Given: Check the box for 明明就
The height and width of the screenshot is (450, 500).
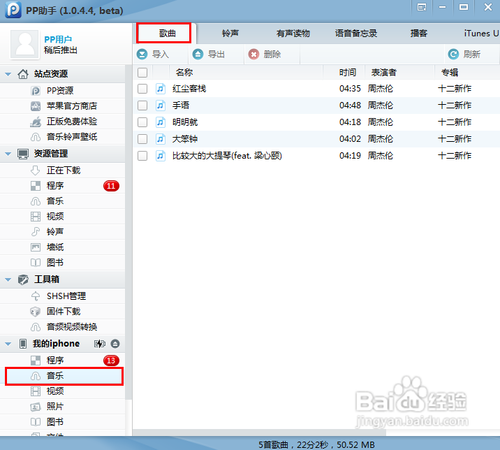Looking at the screenshot, I should click(142, 122).
